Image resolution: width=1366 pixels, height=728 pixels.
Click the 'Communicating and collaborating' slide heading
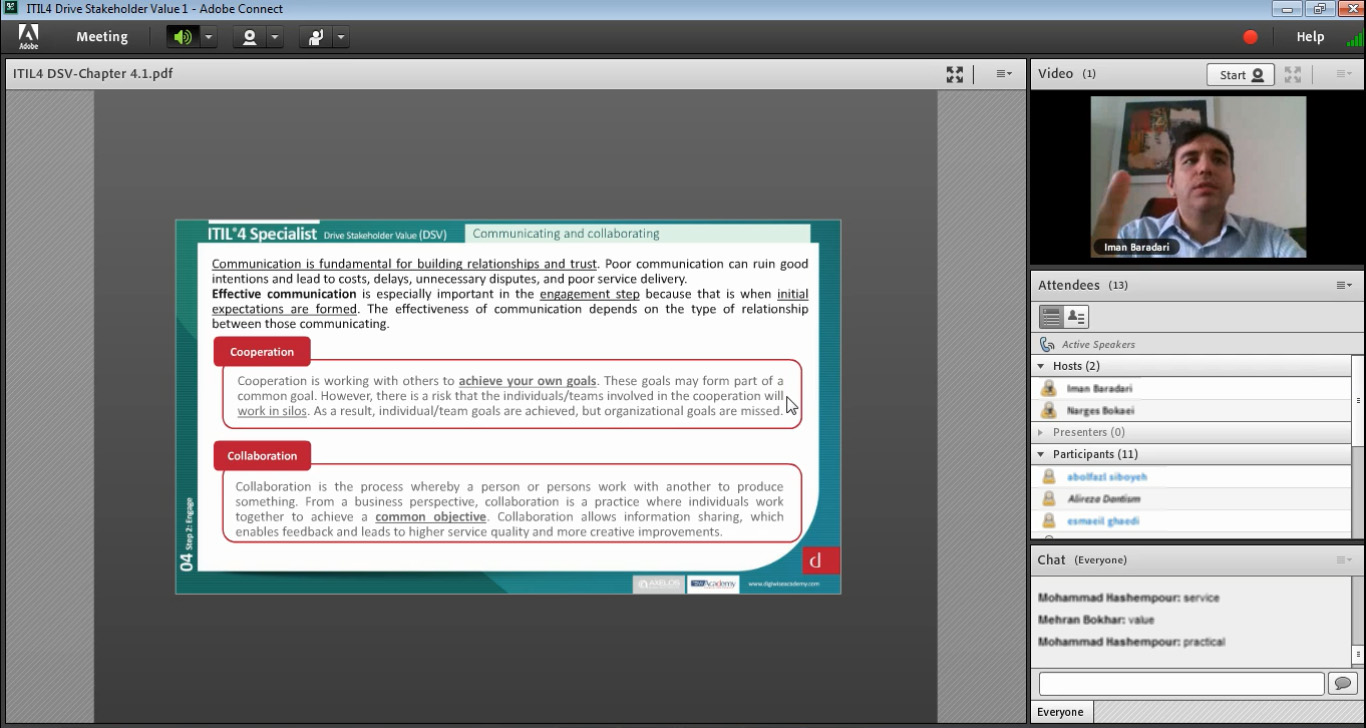tap(566, 234)
